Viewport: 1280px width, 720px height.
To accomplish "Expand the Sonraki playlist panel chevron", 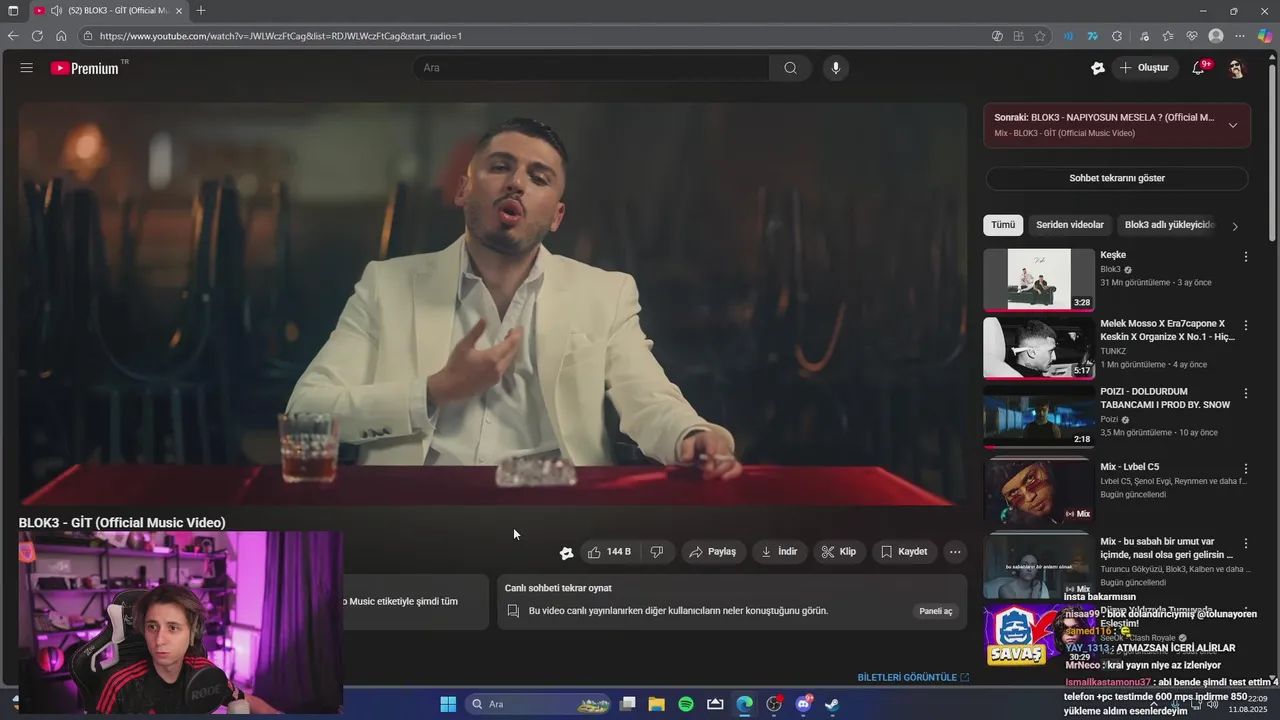I will 1232,125.
